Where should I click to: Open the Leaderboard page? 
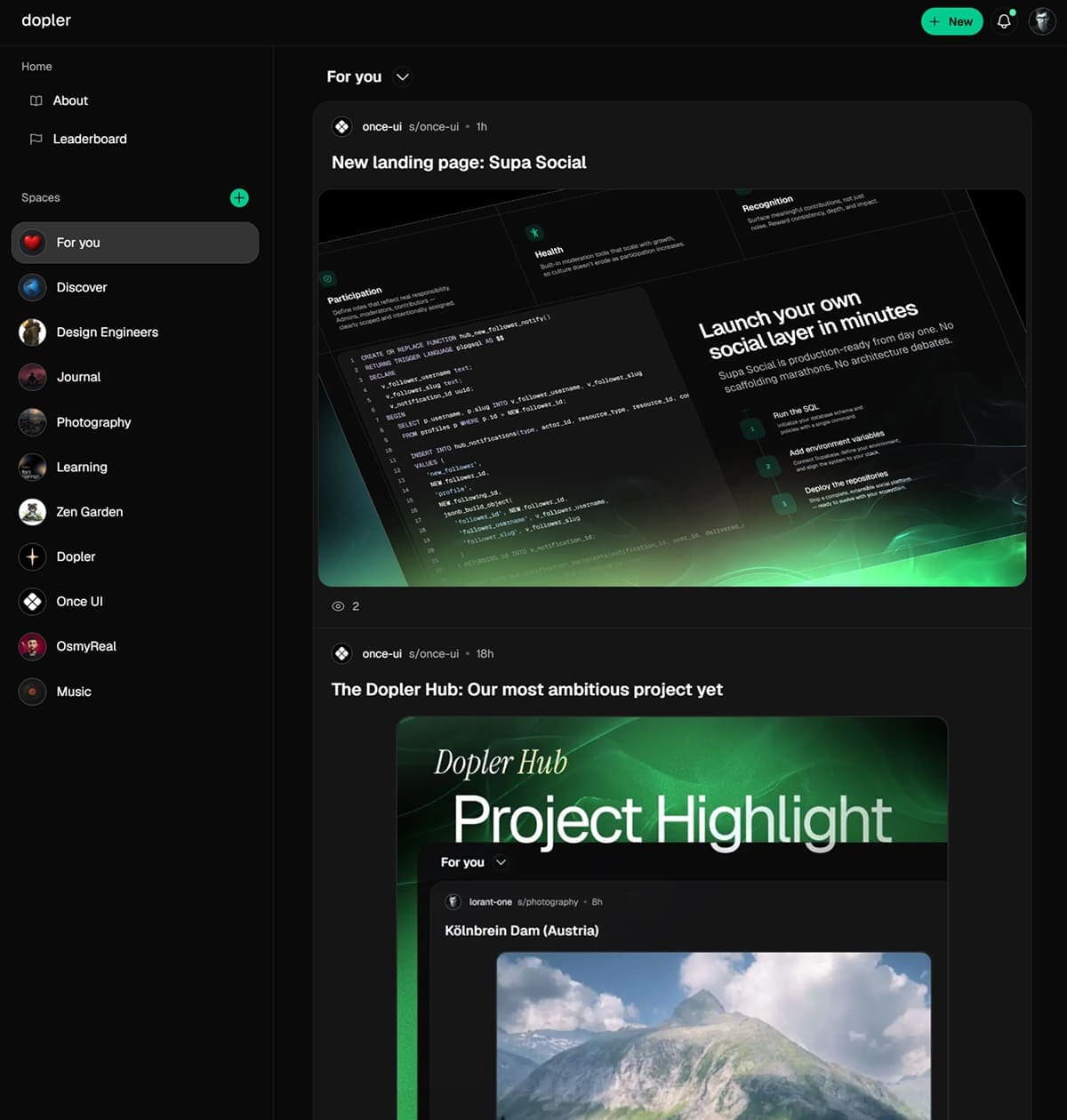coord(89,139)
